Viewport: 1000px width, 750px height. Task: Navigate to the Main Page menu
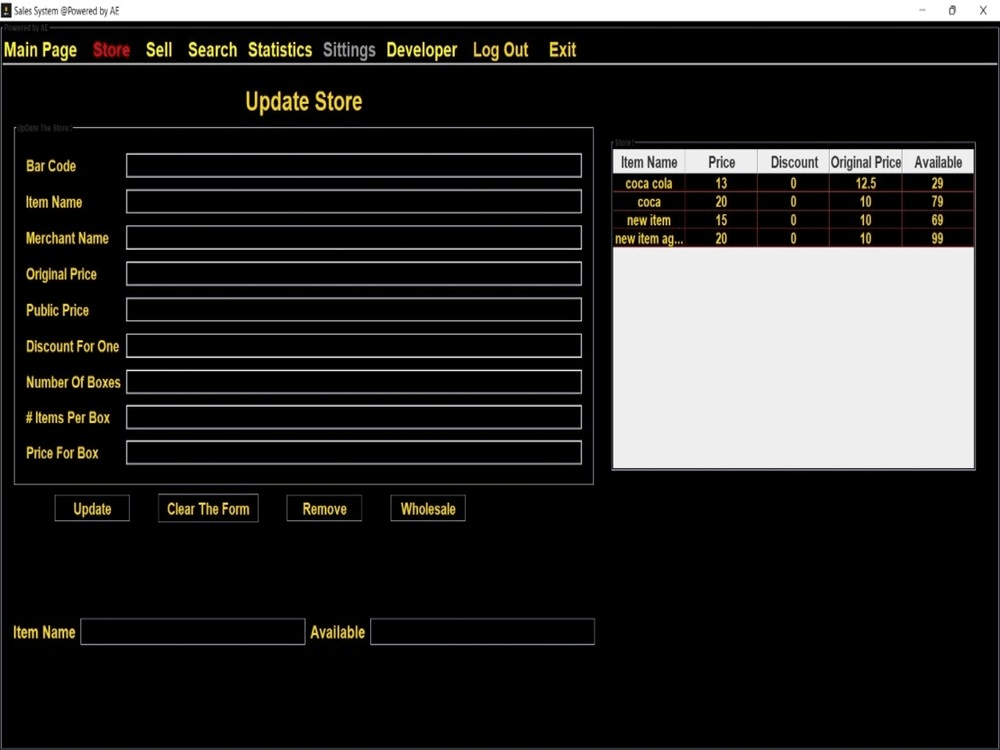[x=40, y=49]
